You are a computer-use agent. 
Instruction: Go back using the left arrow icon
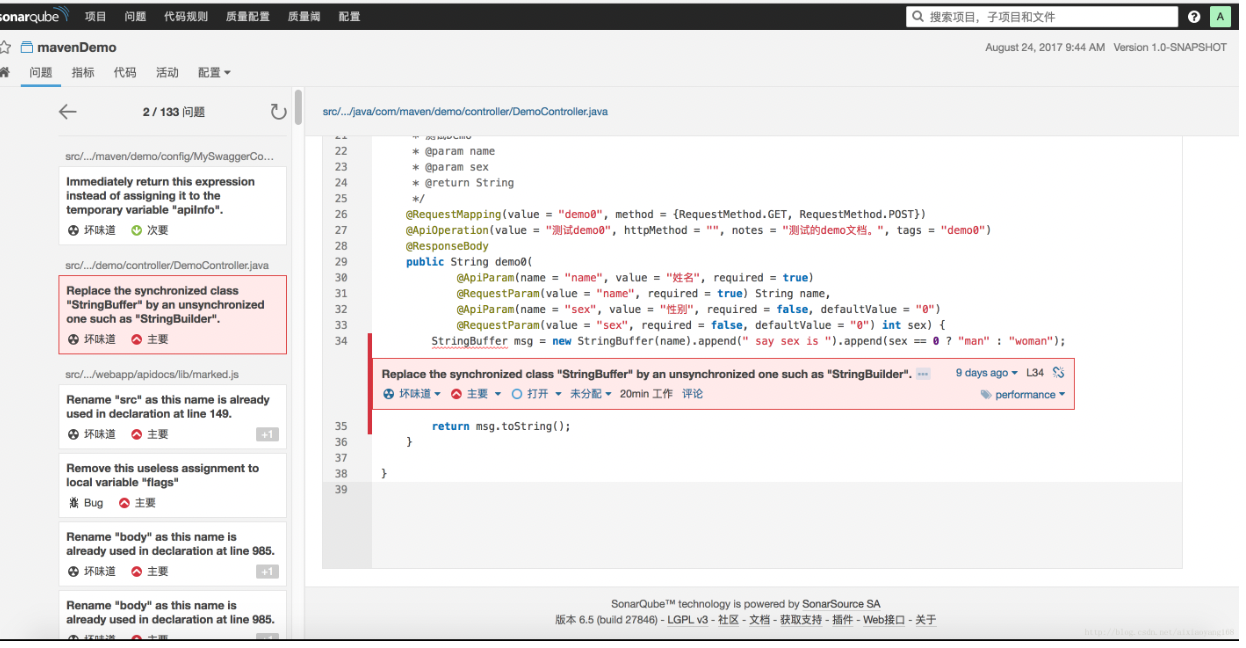point(67,112)
